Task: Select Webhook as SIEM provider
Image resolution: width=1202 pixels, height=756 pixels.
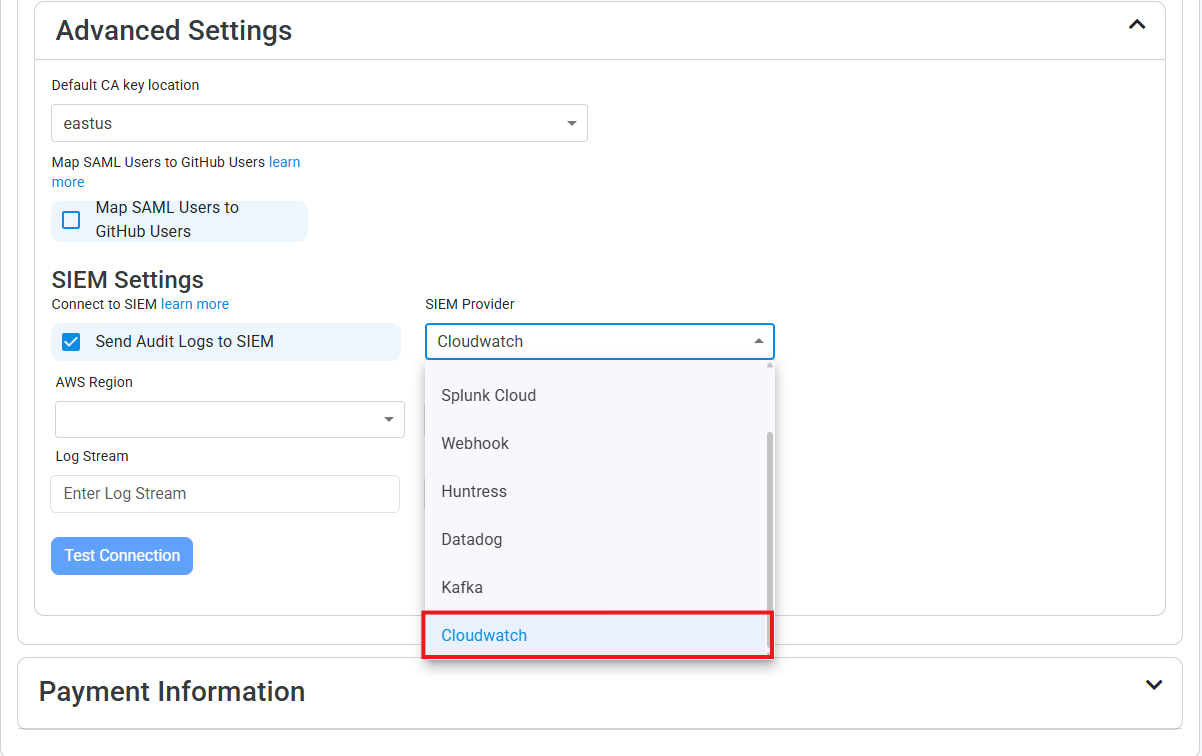Action: 475,443
